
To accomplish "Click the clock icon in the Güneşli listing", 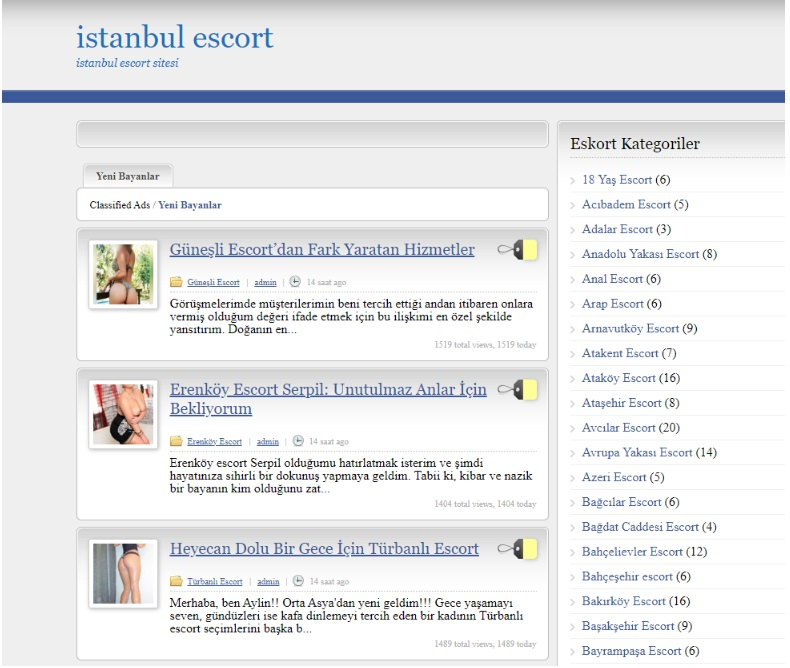I will [x=296, y=282].
